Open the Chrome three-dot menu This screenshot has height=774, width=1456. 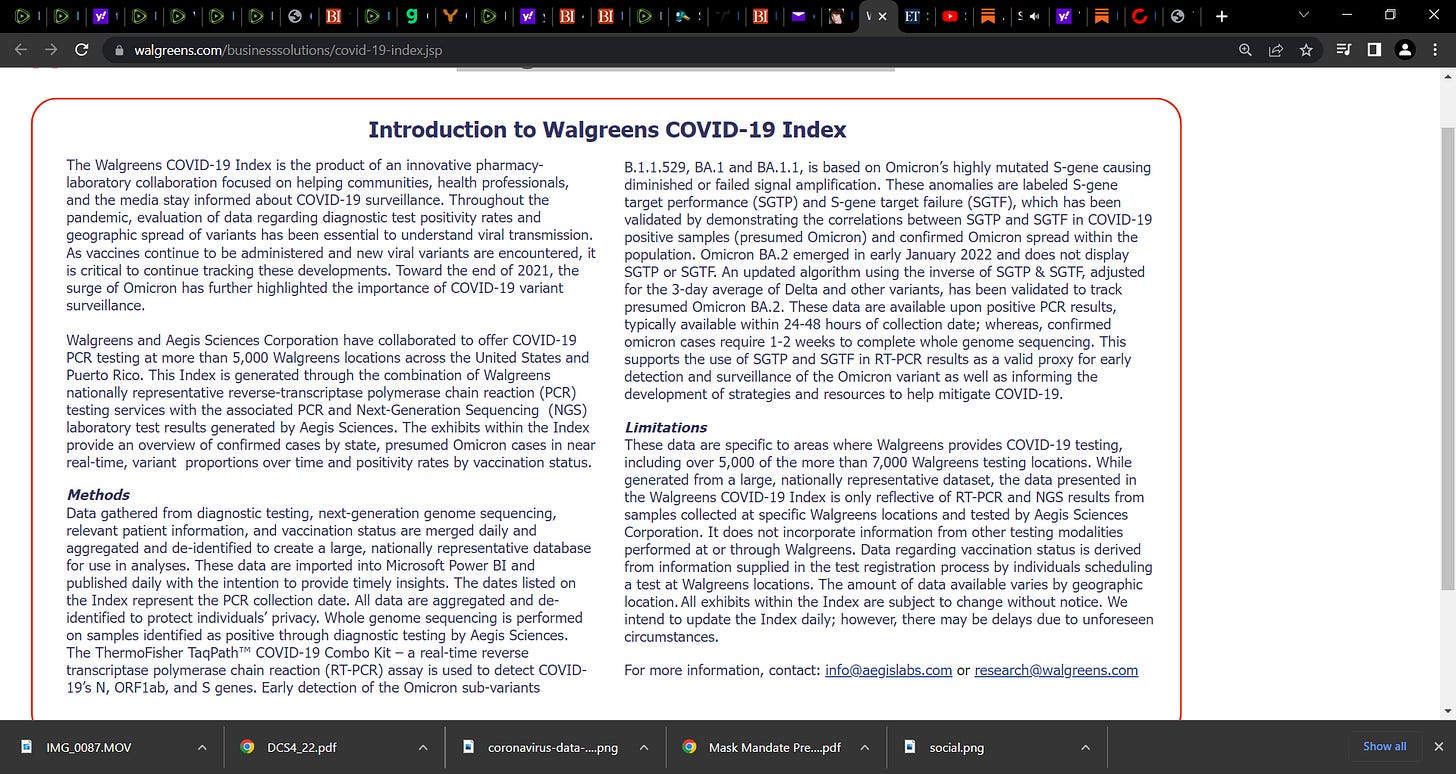(1436, 50)
